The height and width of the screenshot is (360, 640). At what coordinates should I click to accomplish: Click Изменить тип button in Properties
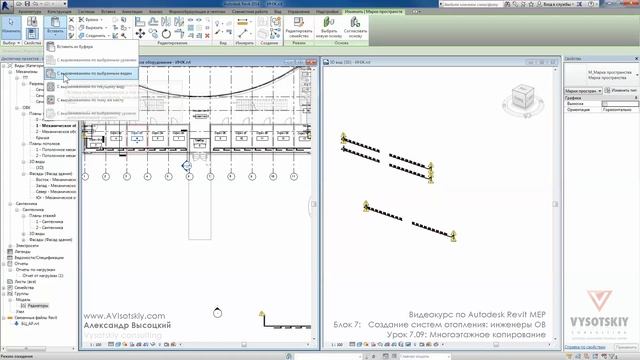coord(621,91)
